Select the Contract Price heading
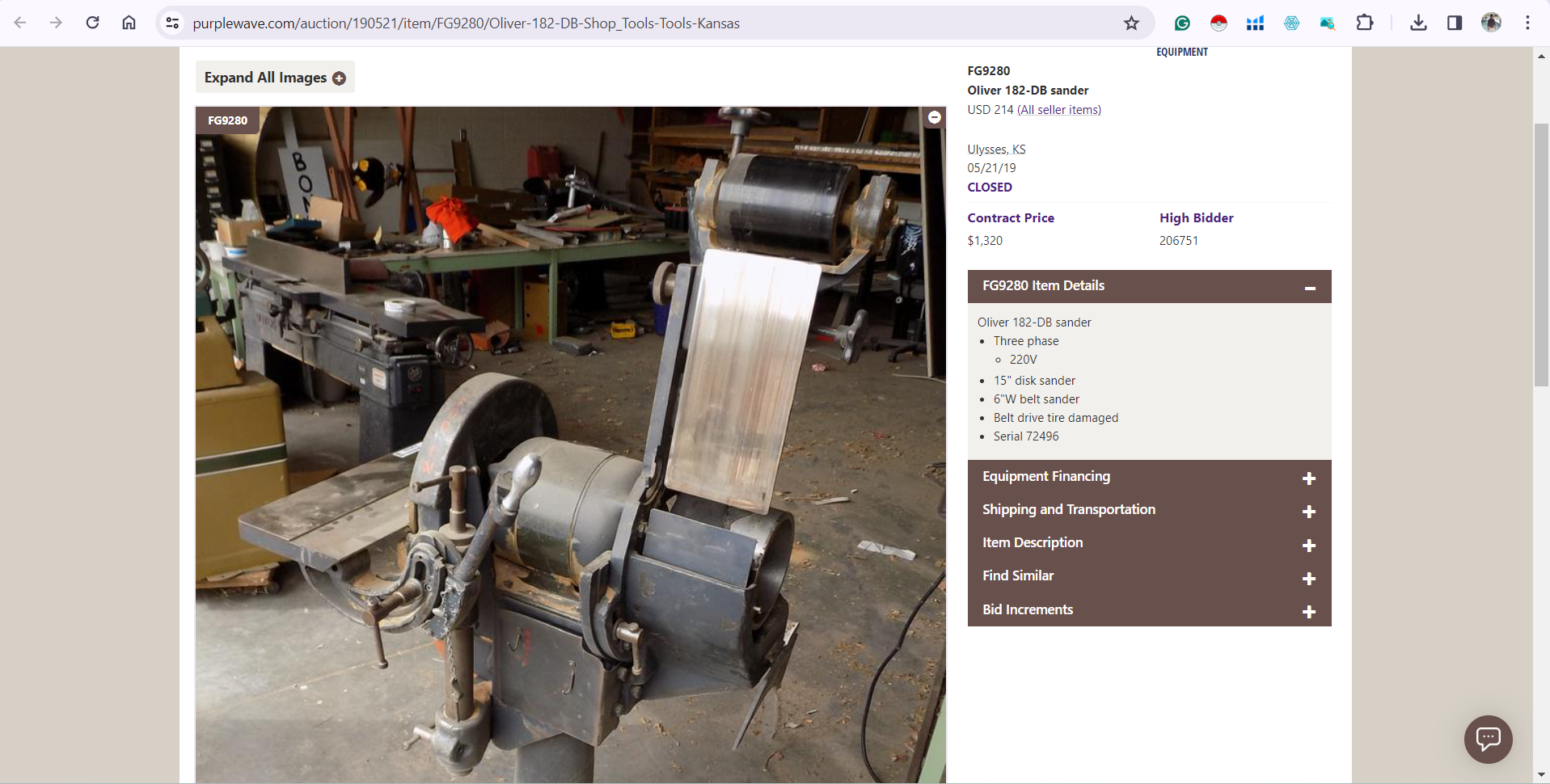Screen dimensions: 1550x784 point(1011,218)
